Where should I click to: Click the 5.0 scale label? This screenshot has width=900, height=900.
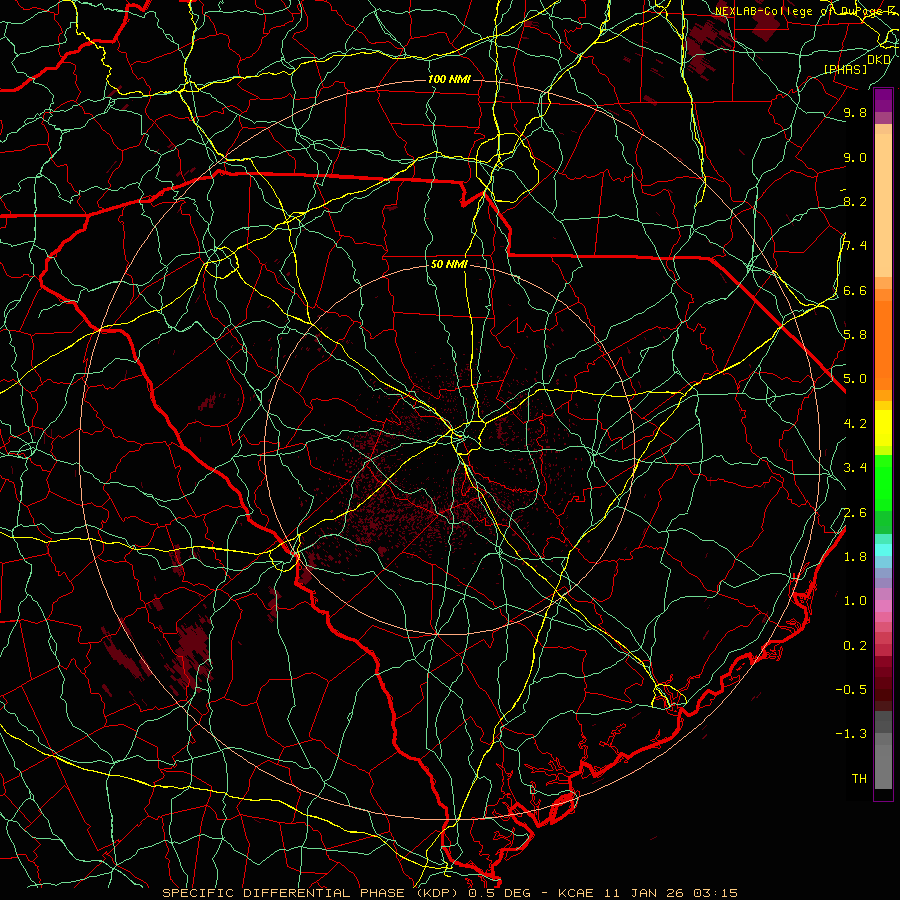(855, 379)
